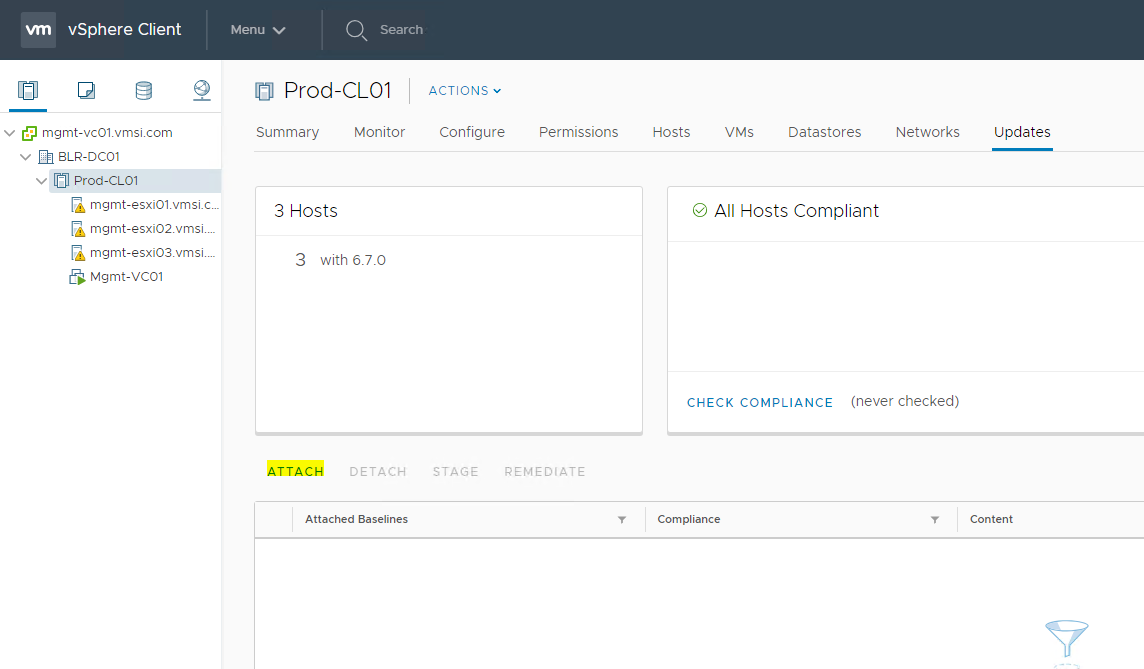Select Mgmt-VC01 virtual machine in tree
This screenshot has height=669, width=1144.
point(126,277)
